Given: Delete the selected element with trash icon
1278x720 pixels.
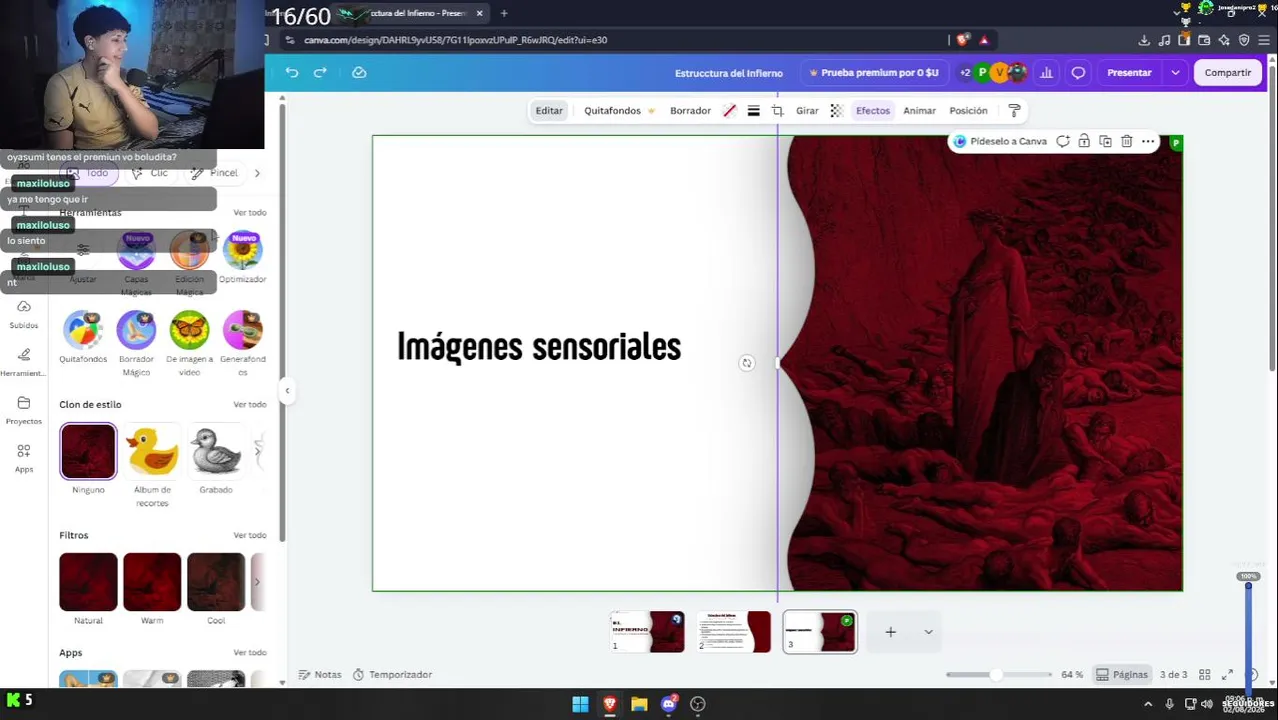Looking at the screenshot, I should click(1126, 141).
